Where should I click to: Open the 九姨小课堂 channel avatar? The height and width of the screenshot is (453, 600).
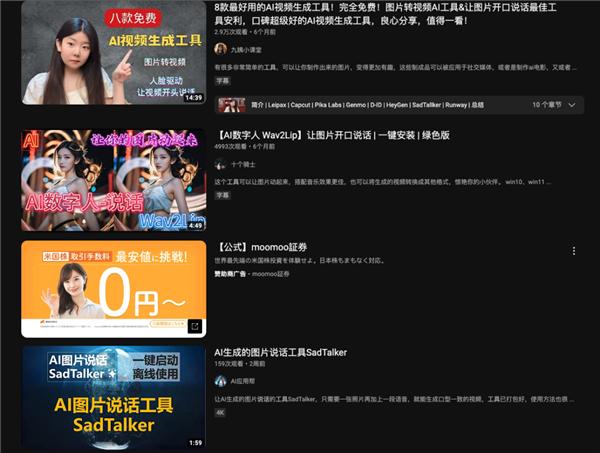(x=220, y=49)
